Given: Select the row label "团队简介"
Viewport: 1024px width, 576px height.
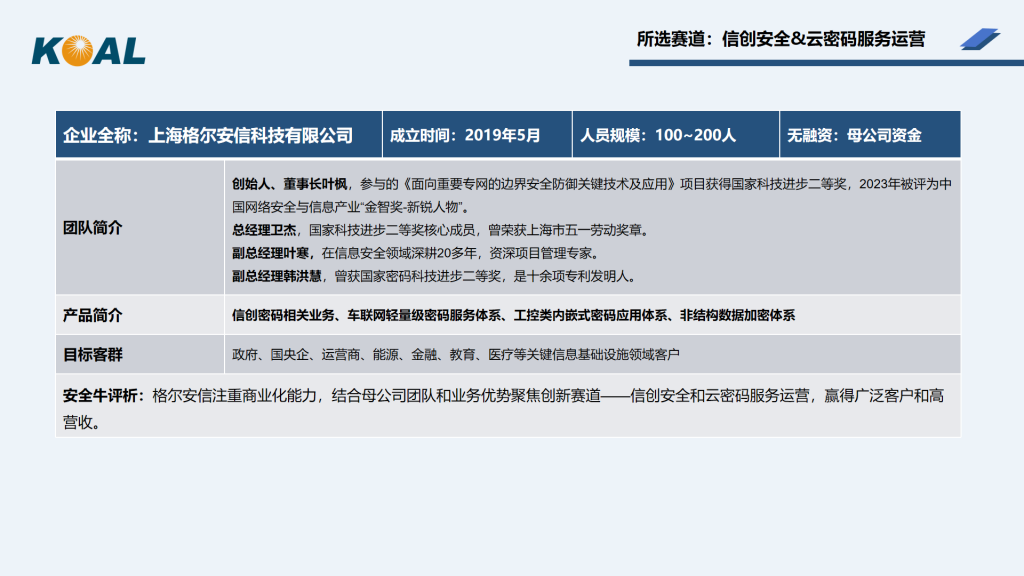Looking at the screenshot, I should coord(92,228).
